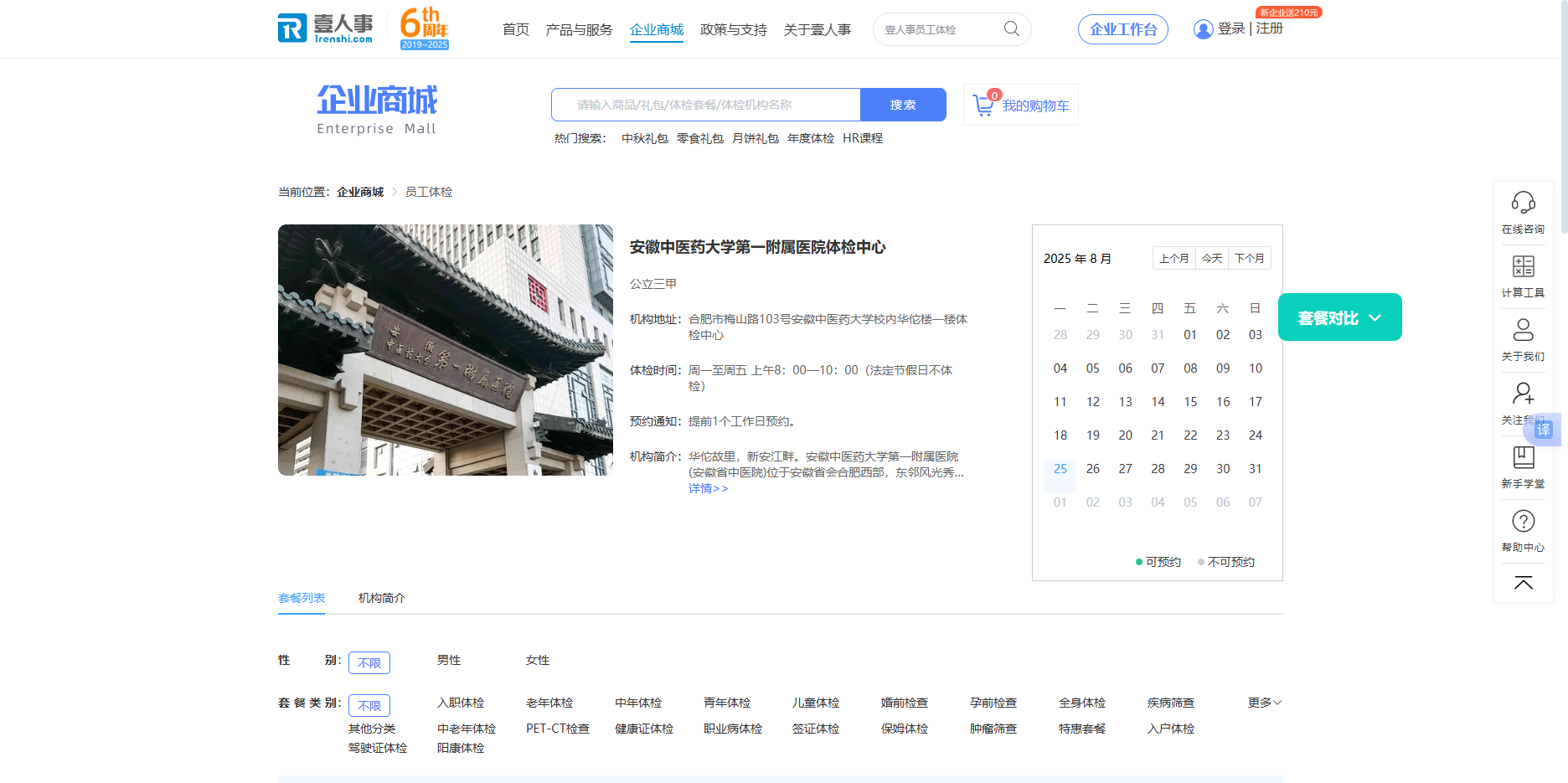
Task: Open 政策与支持 menu item
Action: (x=734, y=29)
